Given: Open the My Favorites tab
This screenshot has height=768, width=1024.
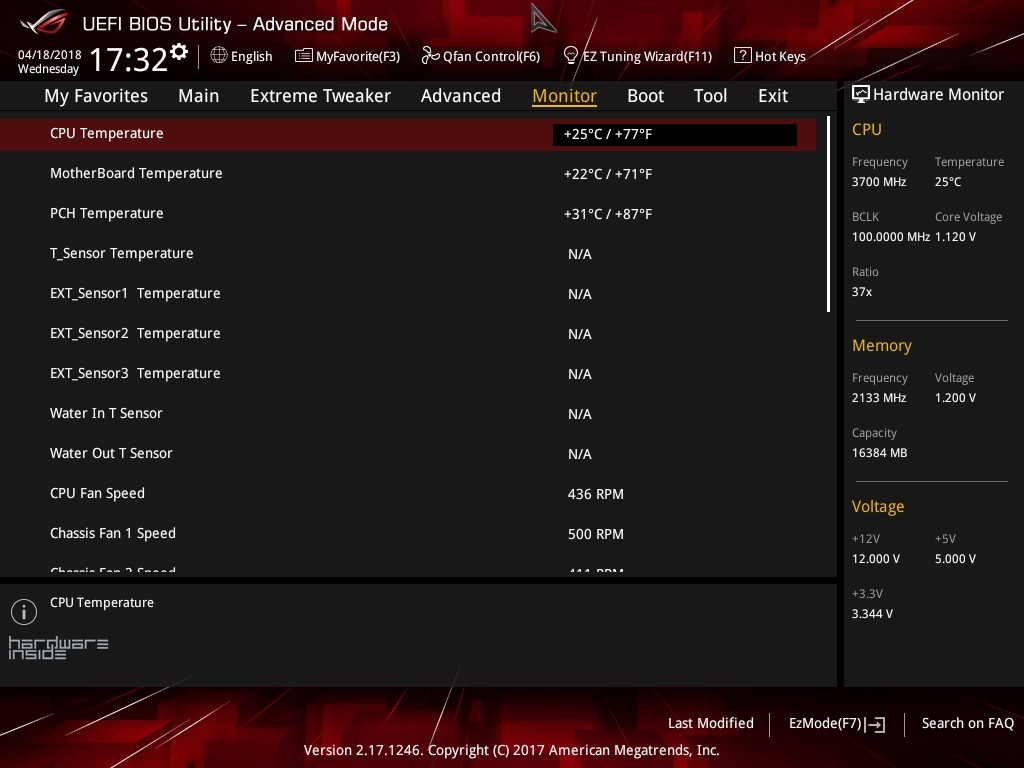Looking at the screenshot, I should 96,96.
